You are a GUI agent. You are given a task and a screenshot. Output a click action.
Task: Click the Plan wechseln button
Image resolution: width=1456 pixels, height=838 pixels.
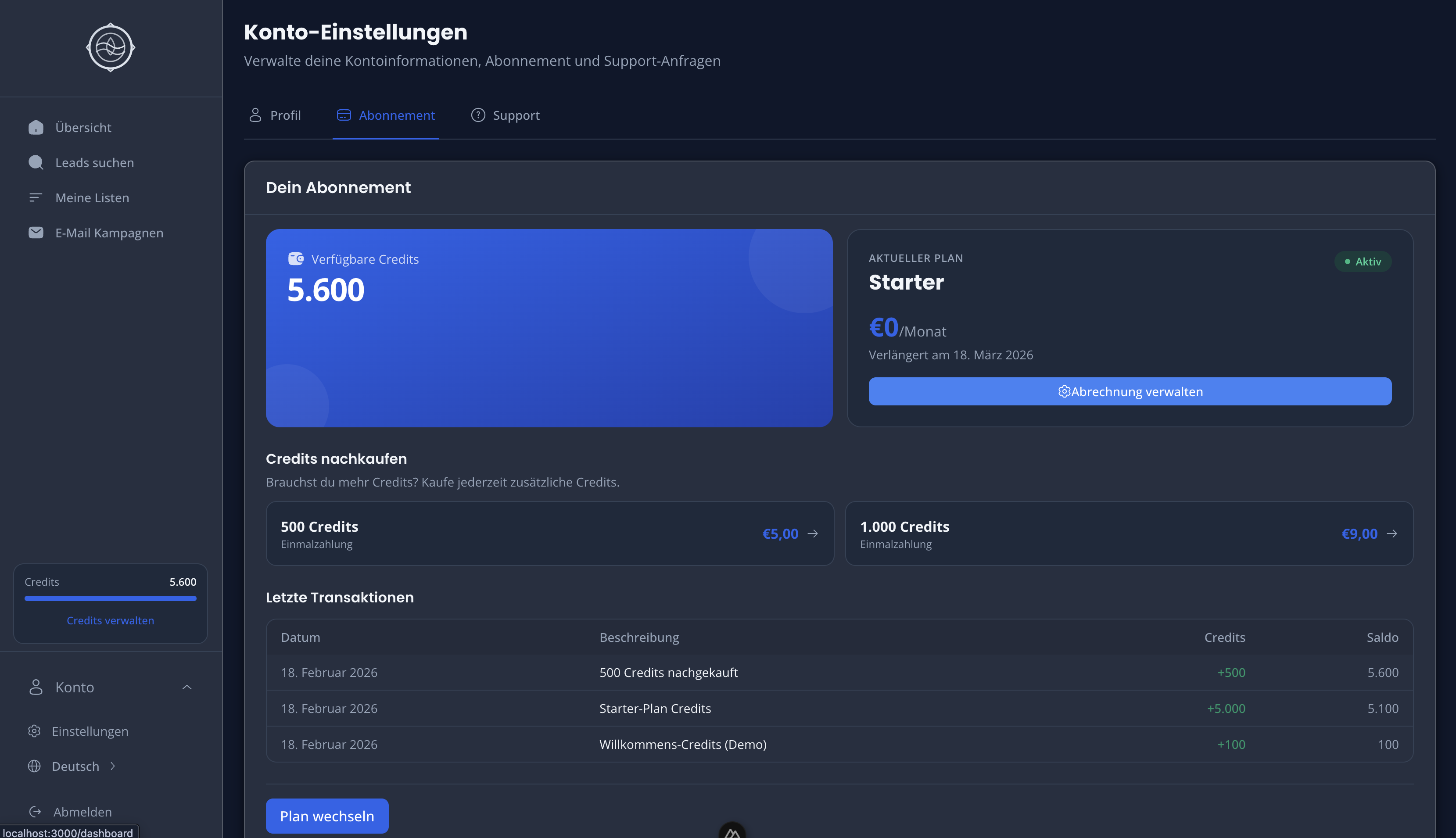(327, 816)
